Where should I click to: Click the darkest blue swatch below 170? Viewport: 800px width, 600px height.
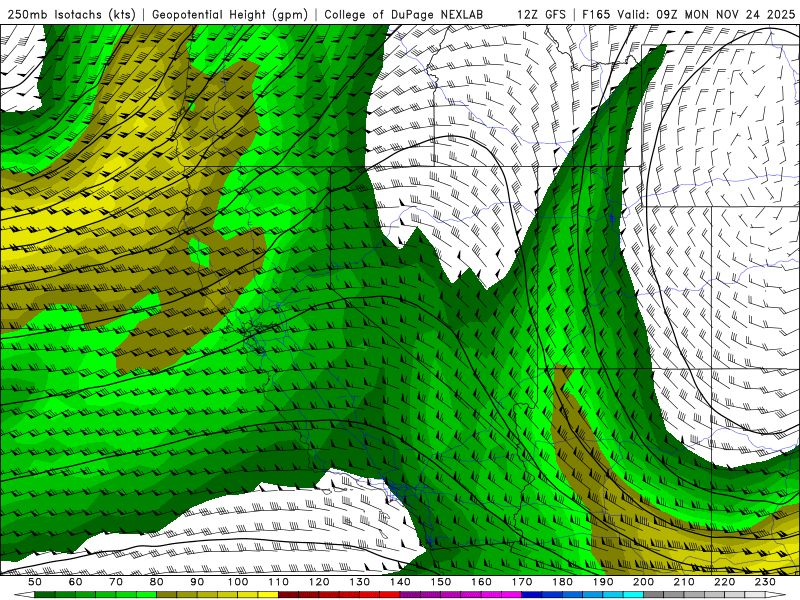point(532,595)
